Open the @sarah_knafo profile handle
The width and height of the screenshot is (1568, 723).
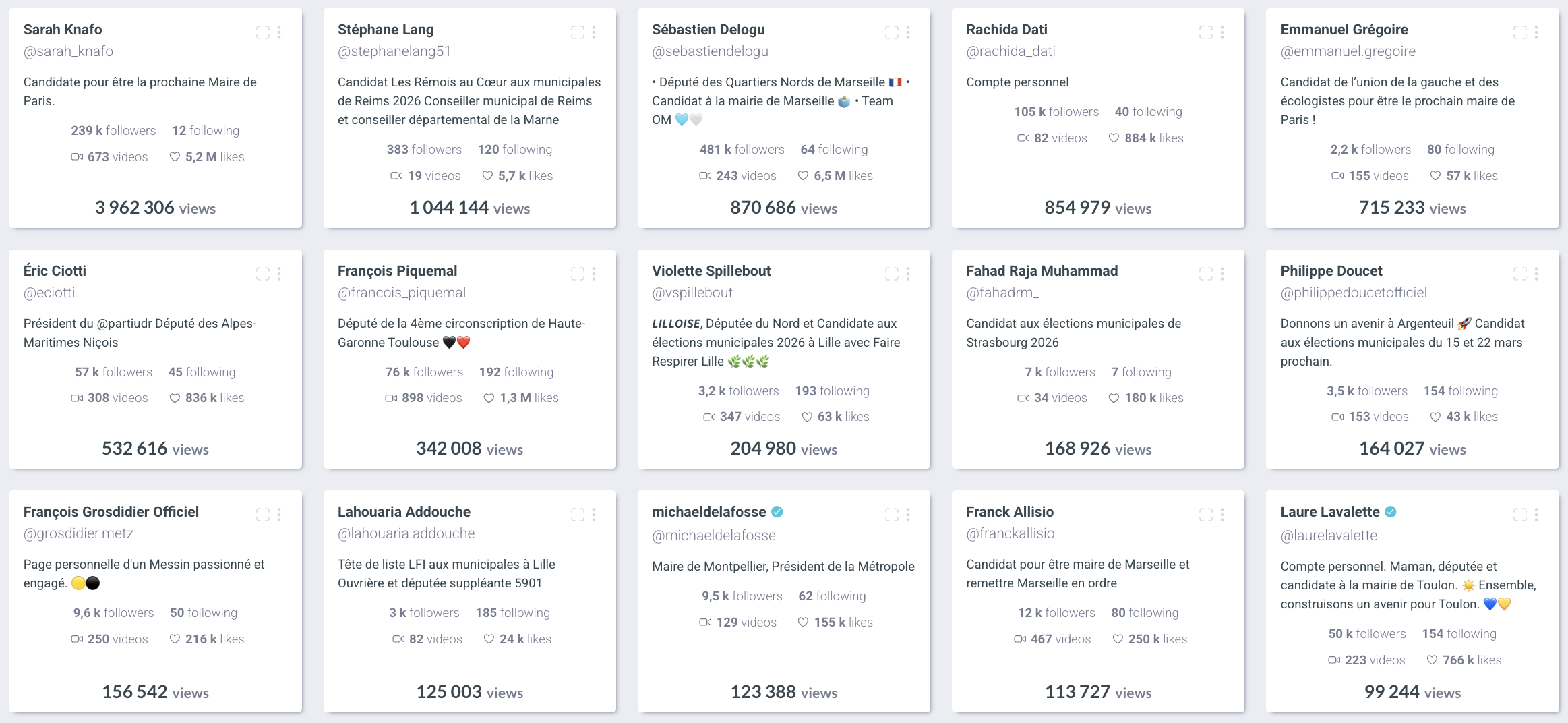coord(68,51)
